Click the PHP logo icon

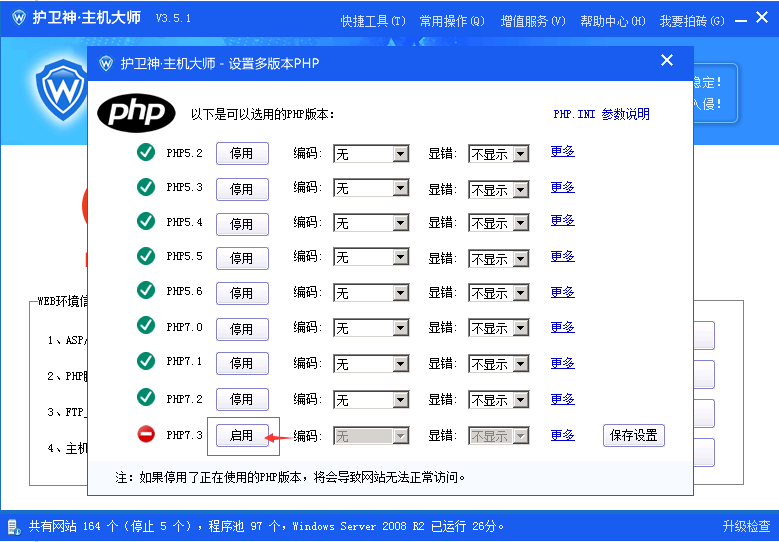(x=136, y=113)
